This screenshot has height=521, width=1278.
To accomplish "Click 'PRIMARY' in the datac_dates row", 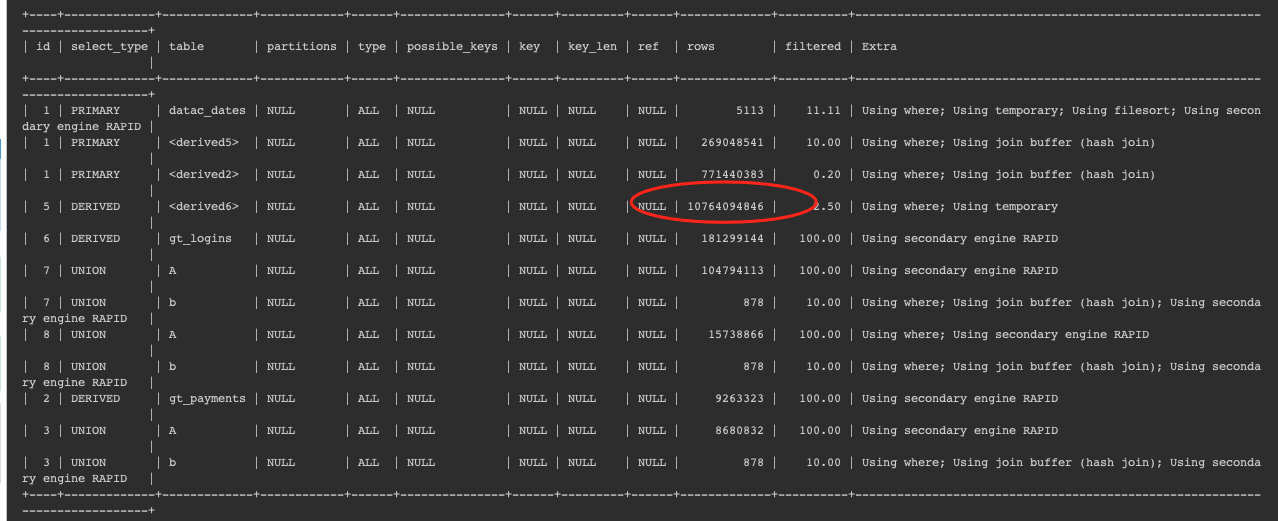I will tap(95, 111).
